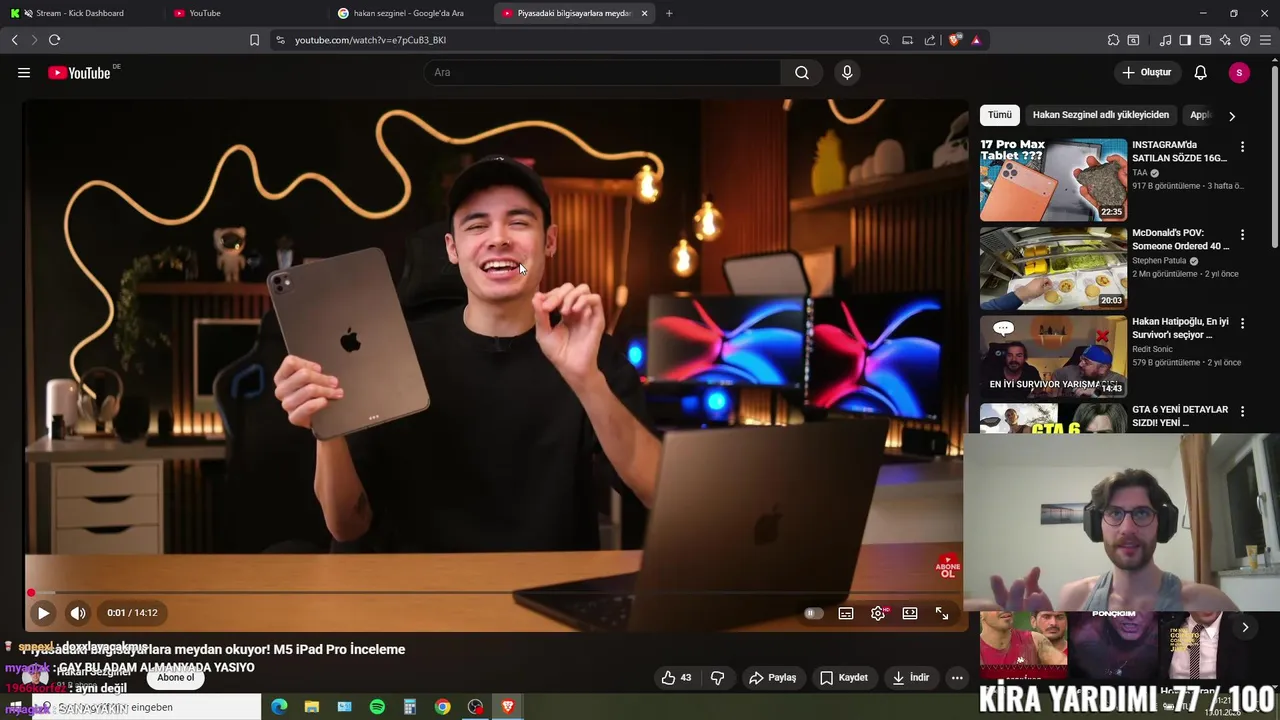
Task: Reload the page
Action: coord(54,40)
